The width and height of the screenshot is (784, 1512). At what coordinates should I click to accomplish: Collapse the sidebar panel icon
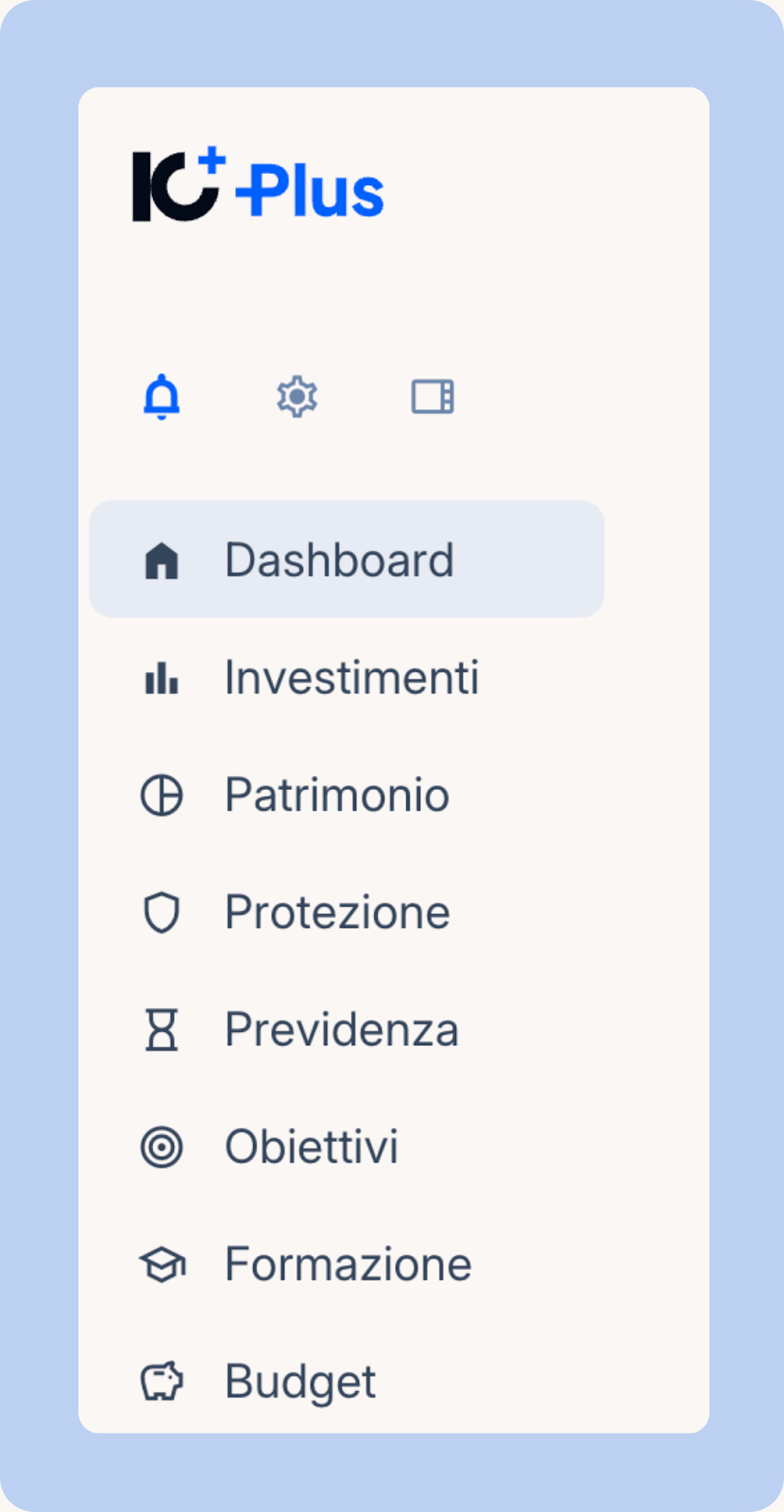433,397
